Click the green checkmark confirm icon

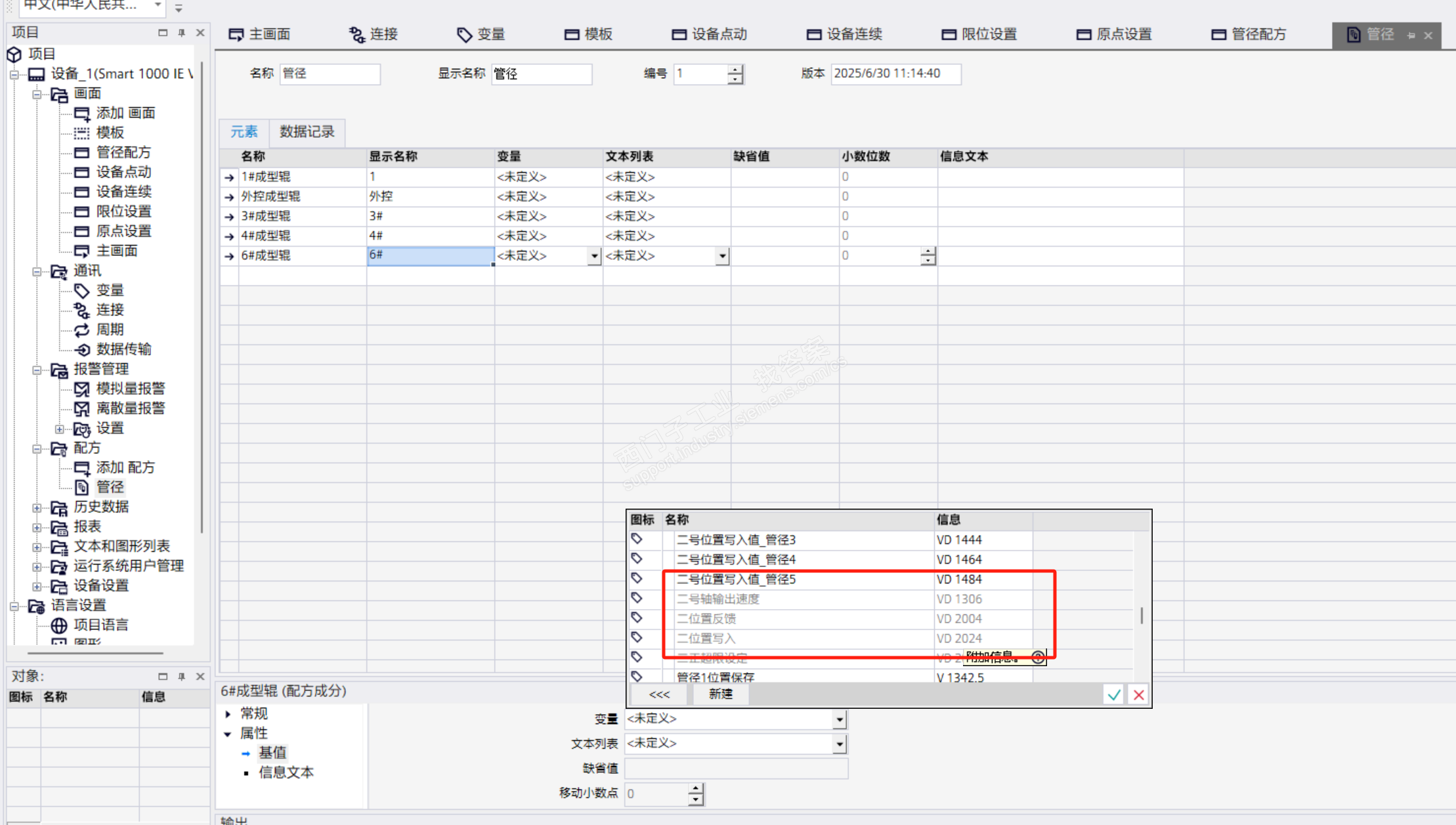[1114, 694]
